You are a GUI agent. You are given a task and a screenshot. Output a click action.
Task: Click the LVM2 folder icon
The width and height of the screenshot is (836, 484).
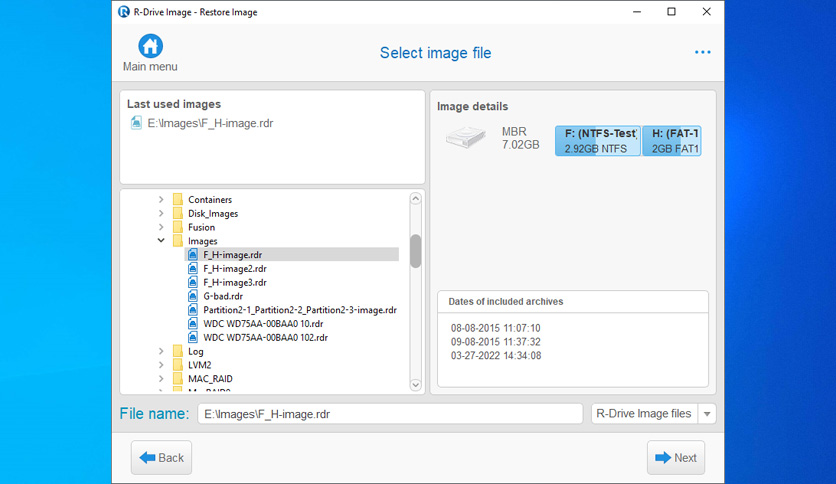[x=178, y=365]
